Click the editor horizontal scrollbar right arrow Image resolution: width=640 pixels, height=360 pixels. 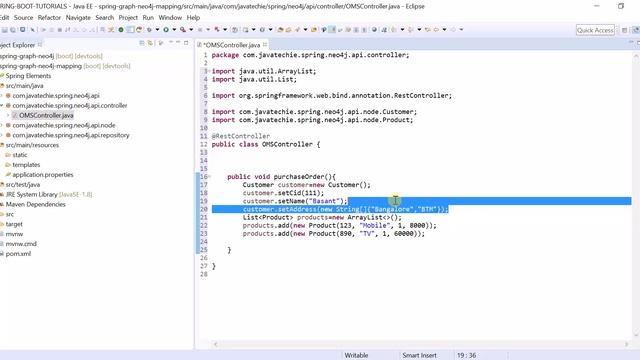627,344
